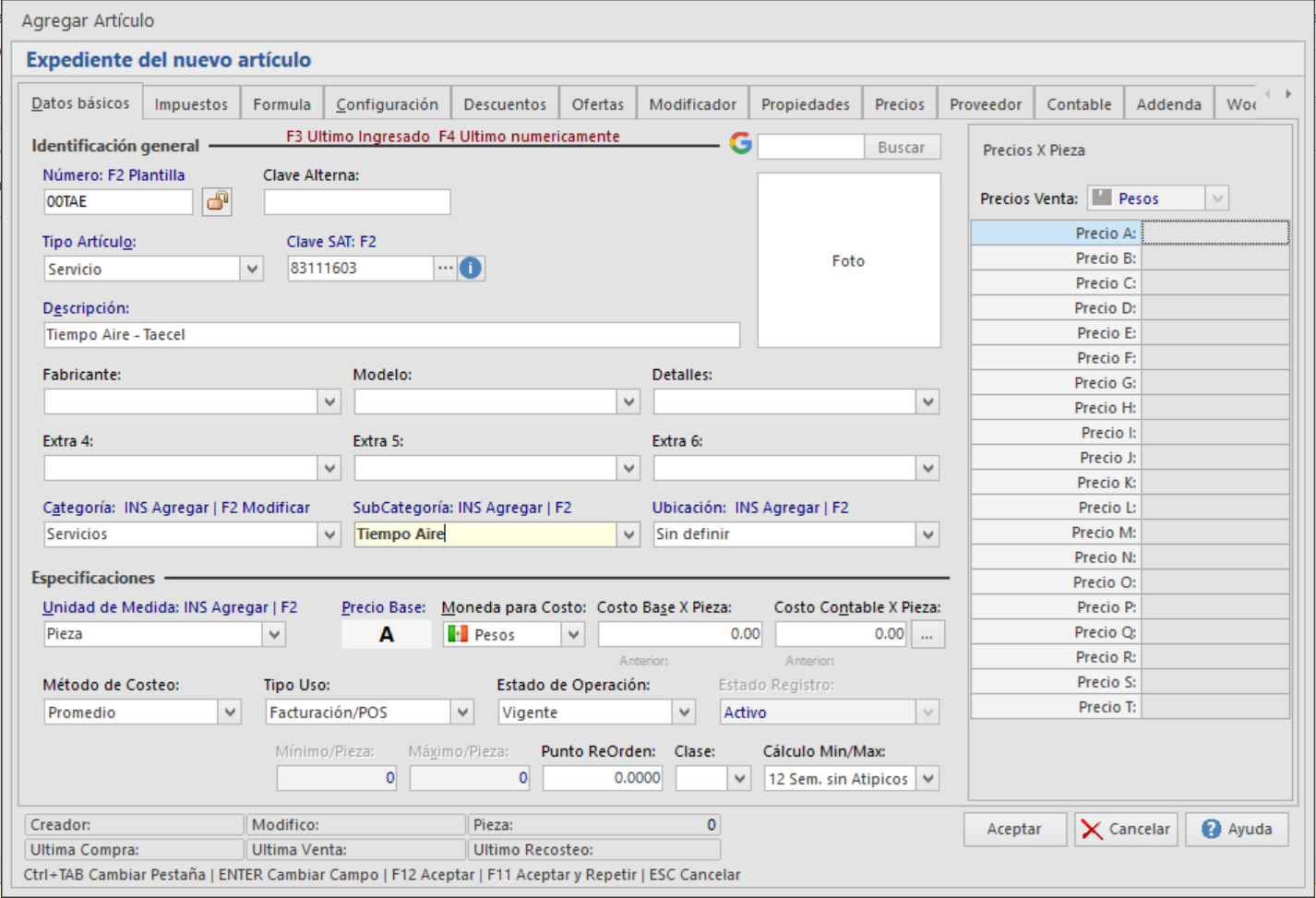Expand the Método de Costeo dropdown
1316x898 pixels.
[230, 712]
